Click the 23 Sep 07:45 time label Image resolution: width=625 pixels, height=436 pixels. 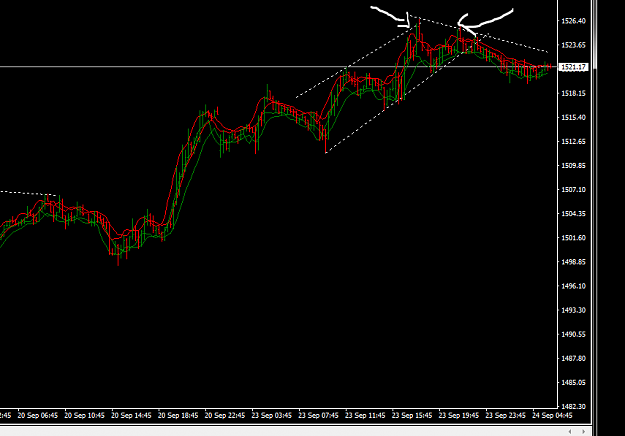[x=318, y=416]
